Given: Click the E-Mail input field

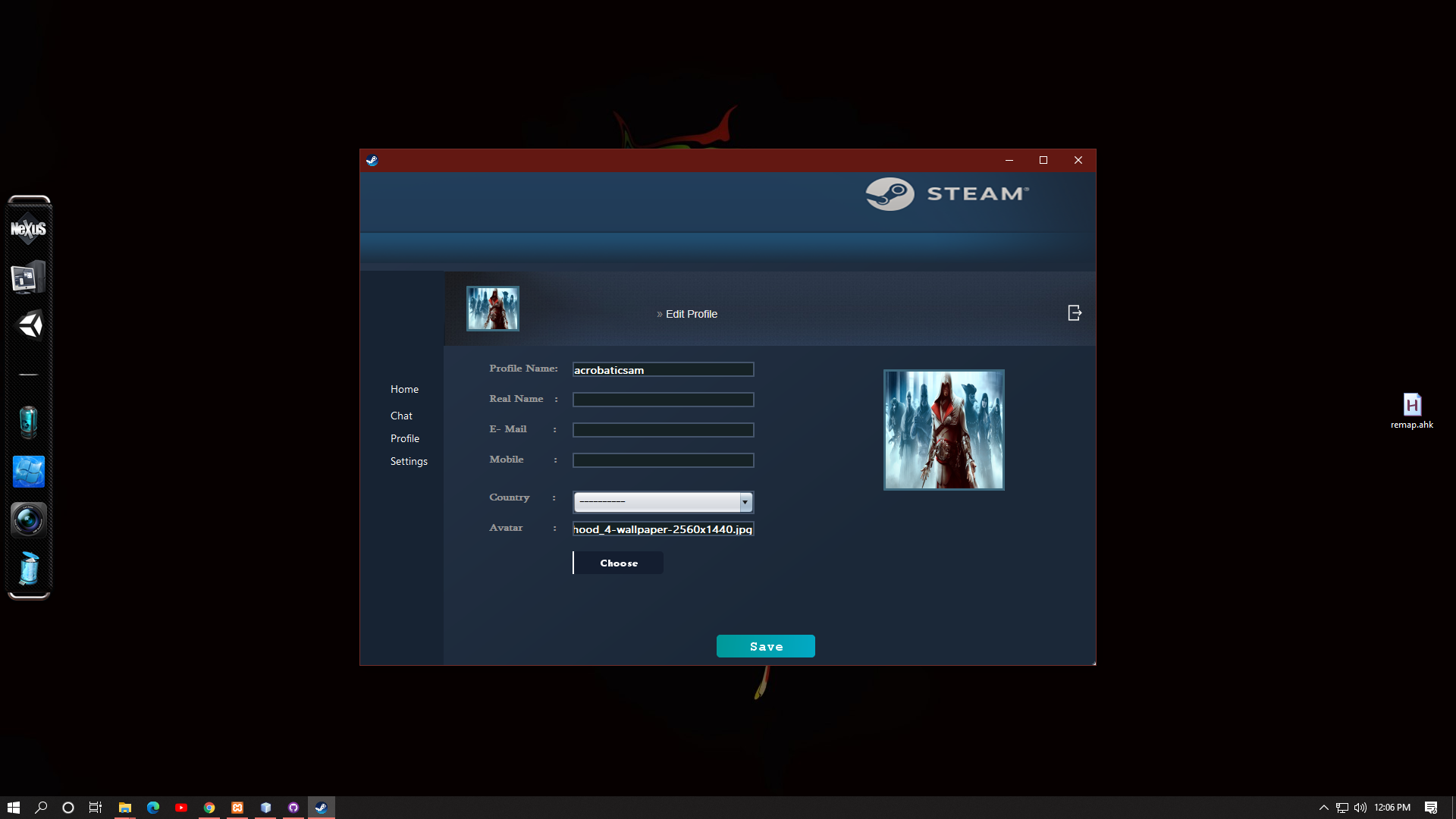Looking at the screenshot, I should pos(664,430).
